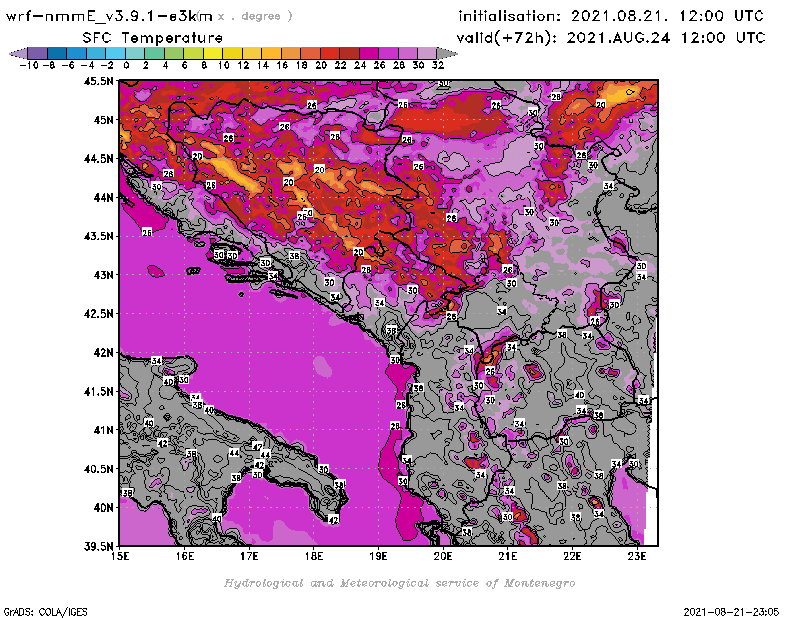Click the gray arrow end right of 32

[x=447, y=53]
